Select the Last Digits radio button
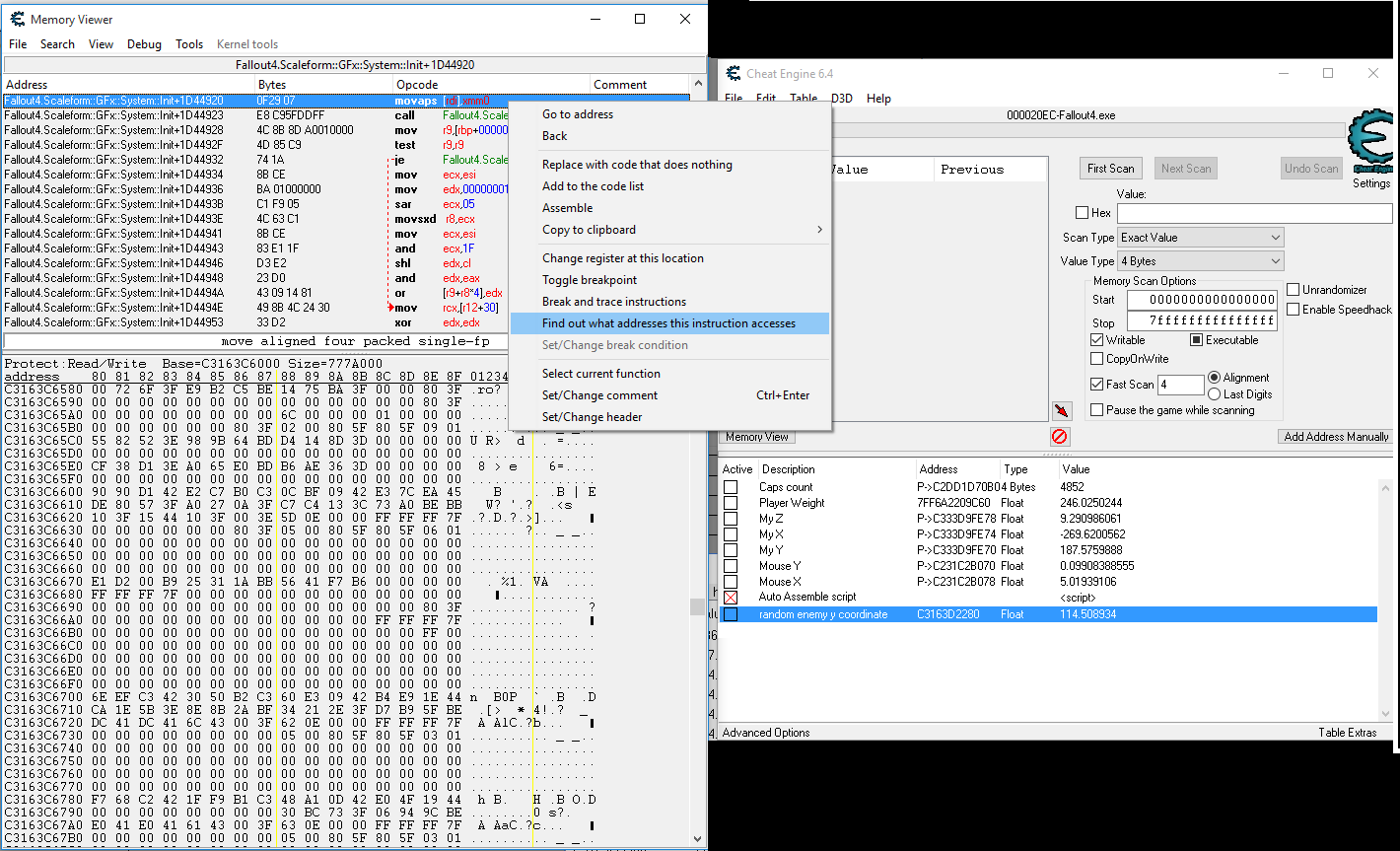This screenshot has height=851, width=1400. click(x=1214, y=394)
